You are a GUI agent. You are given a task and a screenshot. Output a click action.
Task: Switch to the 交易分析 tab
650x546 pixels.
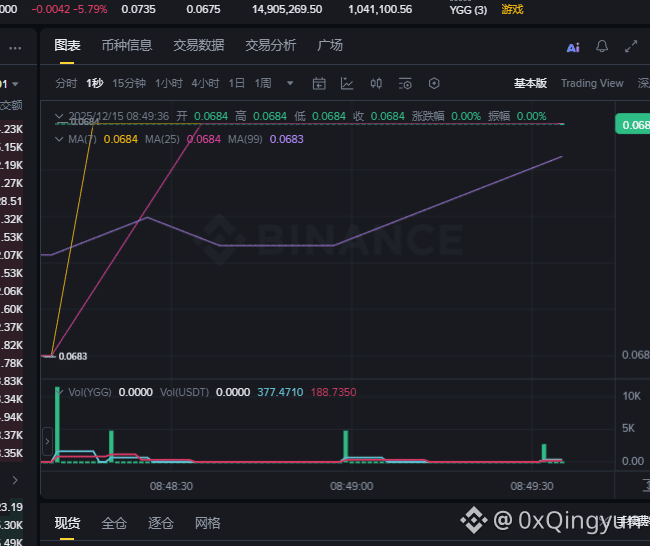click(x=271, y=46)
